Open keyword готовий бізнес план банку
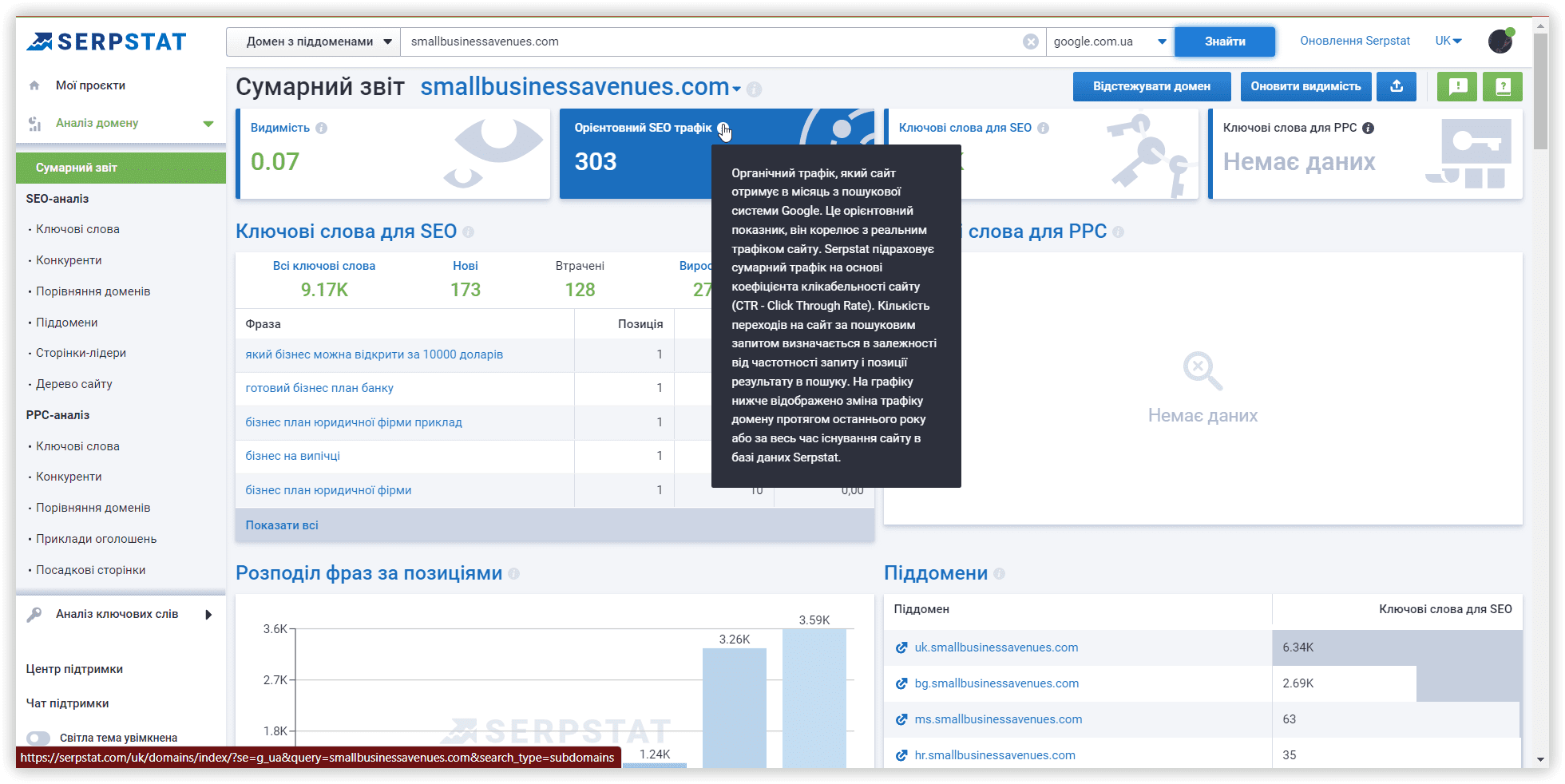 click(319, 388)
